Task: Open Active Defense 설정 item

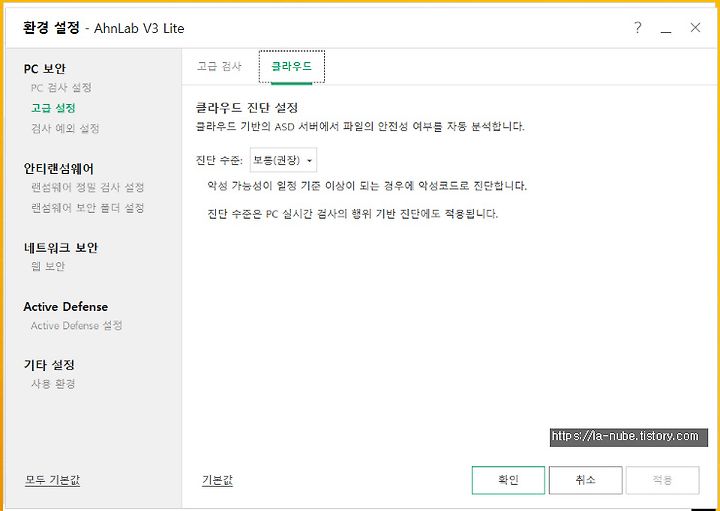Action: coord(76,326)
